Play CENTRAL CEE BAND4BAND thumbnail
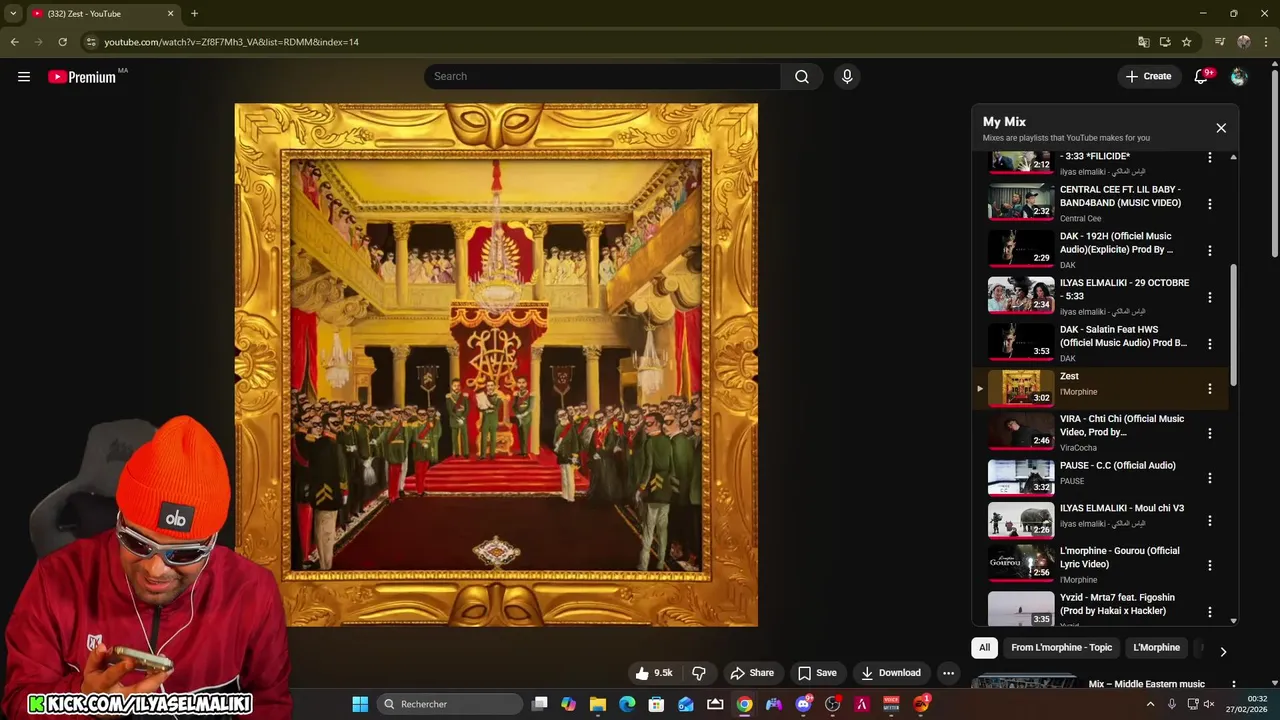Image resolution: width=1280 pixels, height=720 pixels. [1021, 203]
